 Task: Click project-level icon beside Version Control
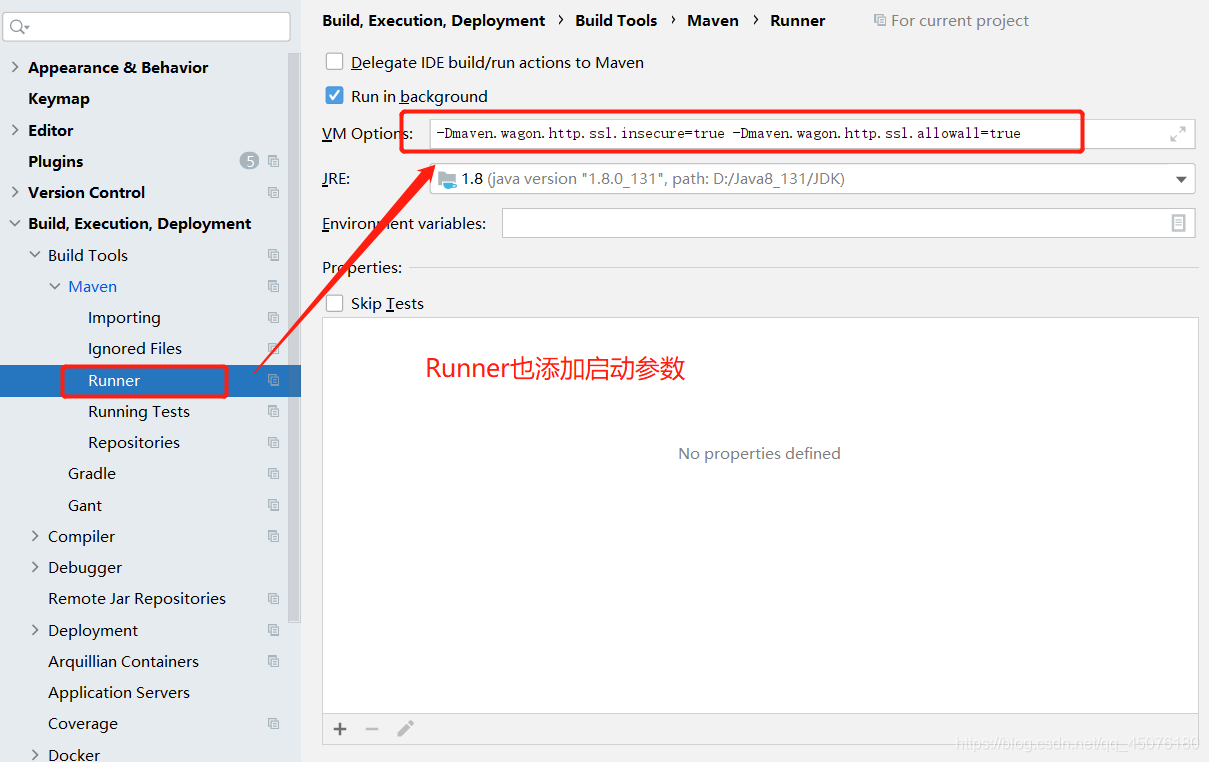273,192
